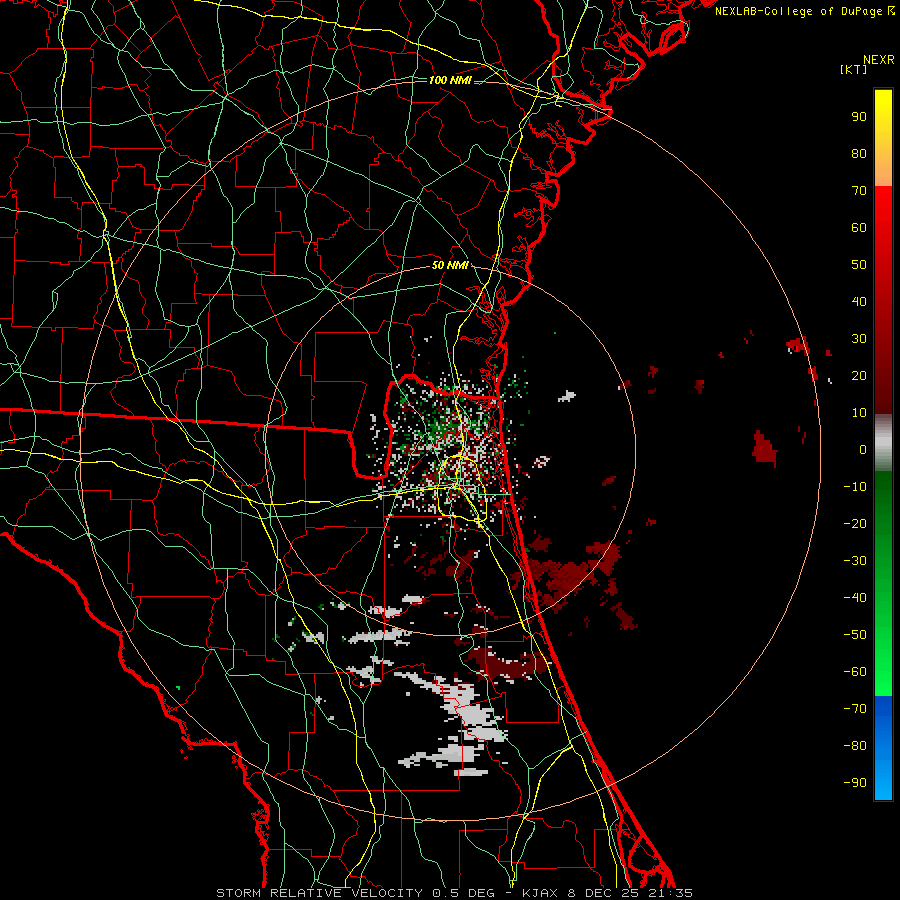Click the NEXR label above the color bar
Image resolution: width=900 pixels, height=900 pixels.
point(879,60)
